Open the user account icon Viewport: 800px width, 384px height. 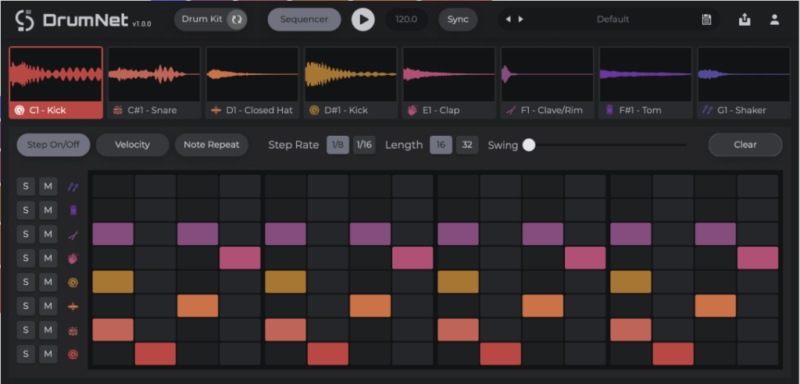[774, 20]
